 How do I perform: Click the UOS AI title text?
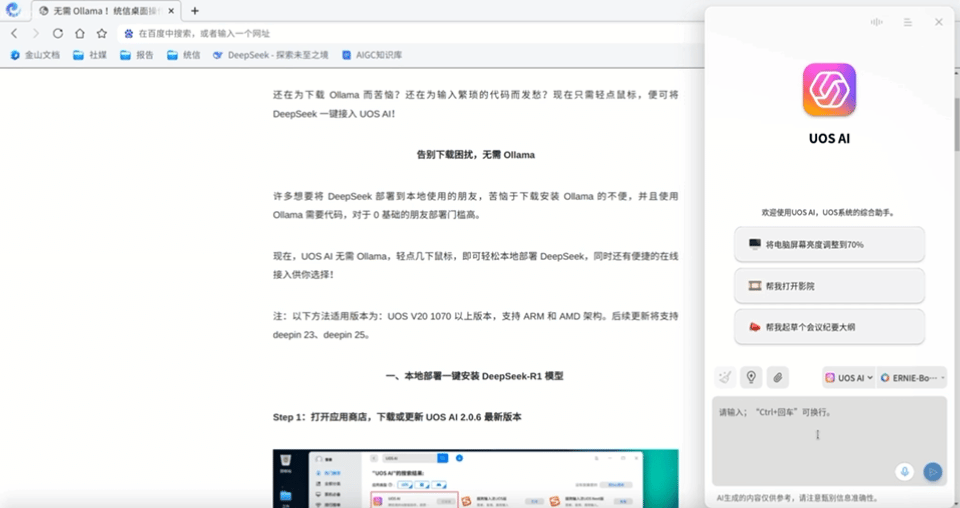tap(830, 138)
